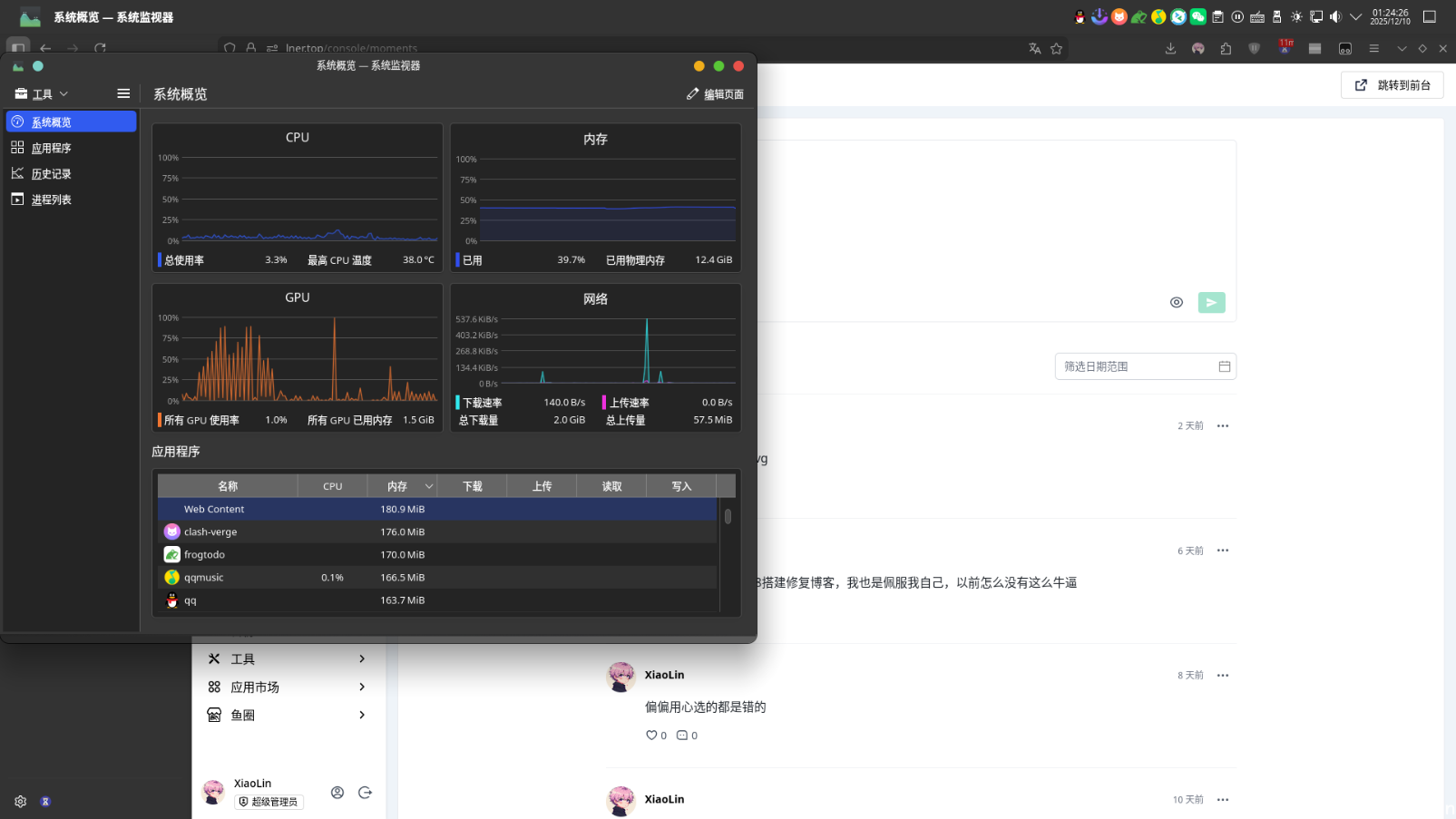Sort applications by the 内存 column
The height and width of the screenshot is (819, 1456).
click(x=401, y=487)
